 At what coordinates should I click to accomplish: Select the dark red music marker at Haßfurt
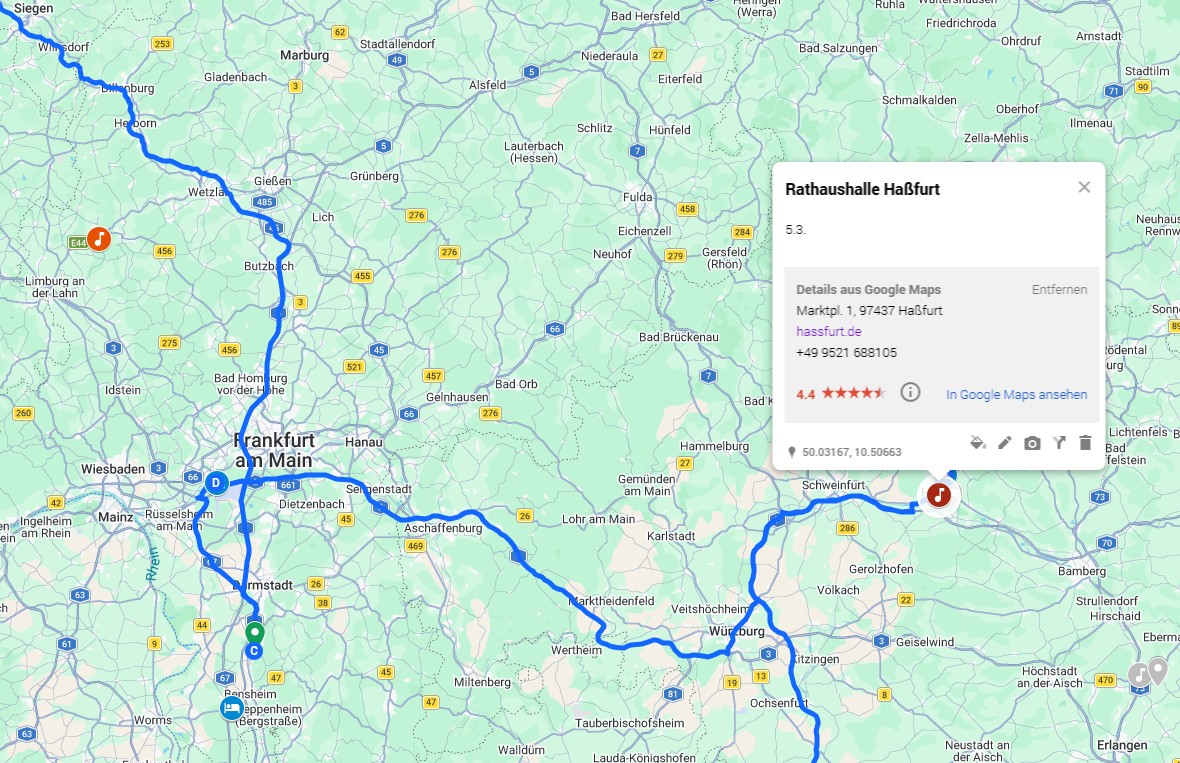tap(938, 495)
